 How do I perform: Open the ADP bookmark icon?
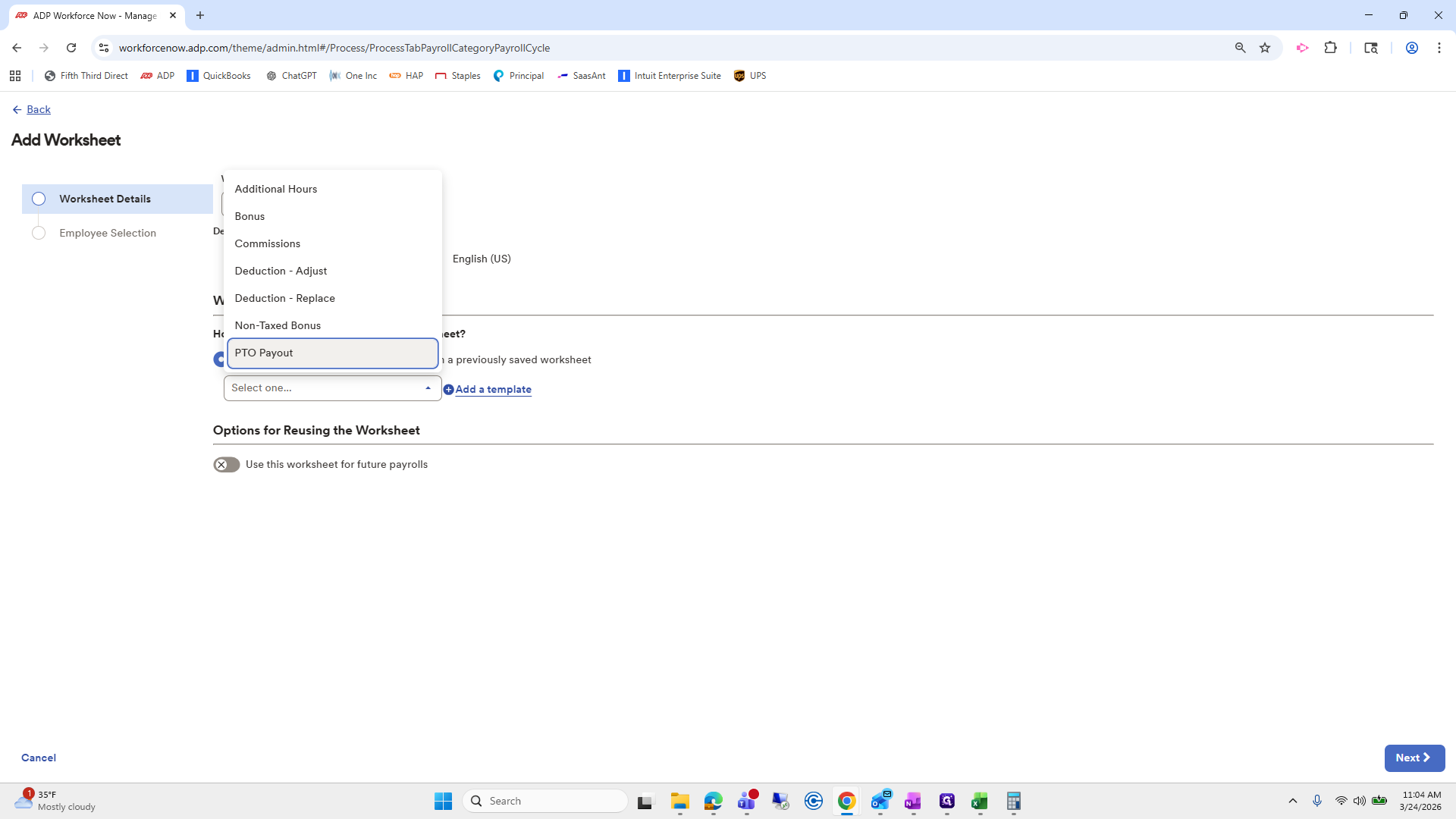click(146, 76)
